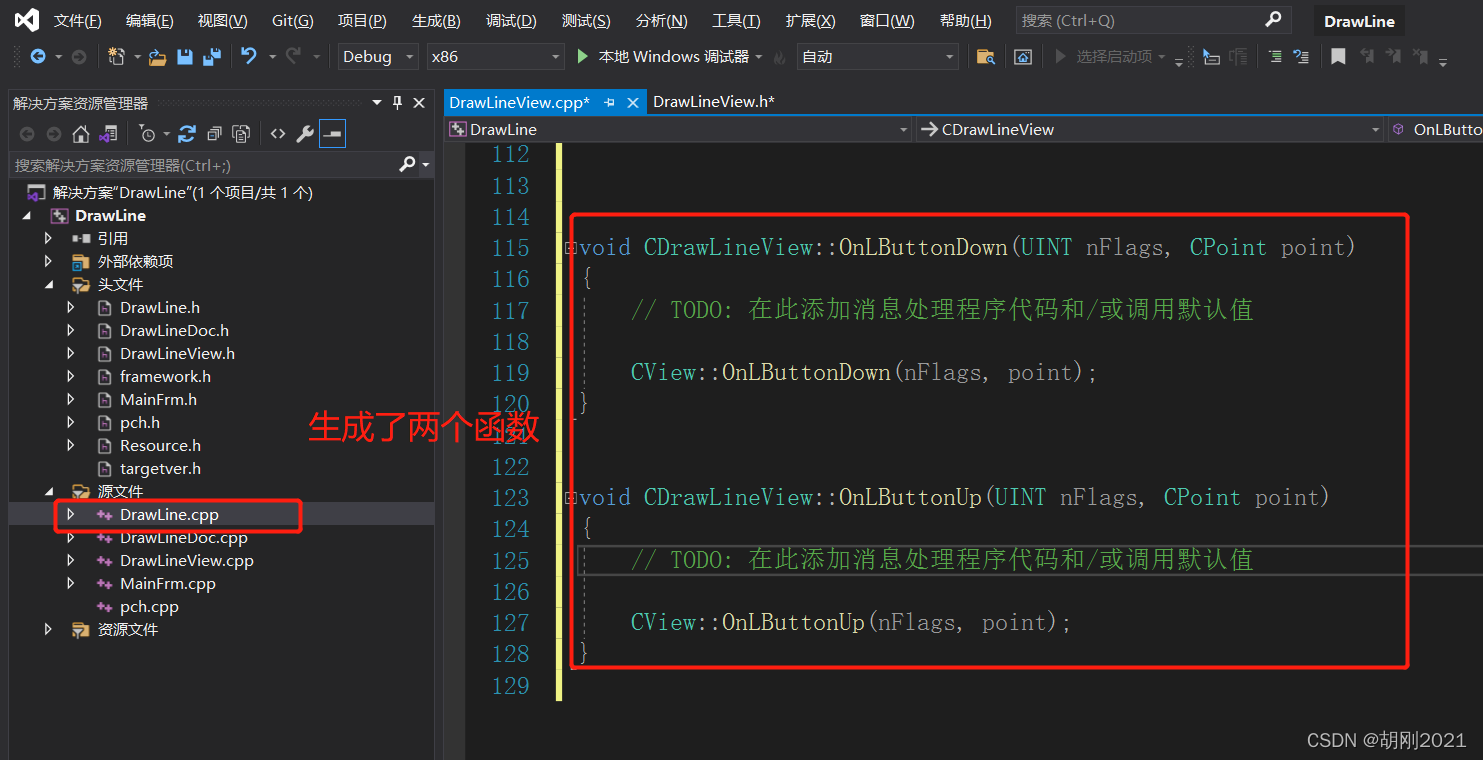The image size is (1483, 760).
Task: Expand the 资源文件 folder
Action: (x=48, y=629)
